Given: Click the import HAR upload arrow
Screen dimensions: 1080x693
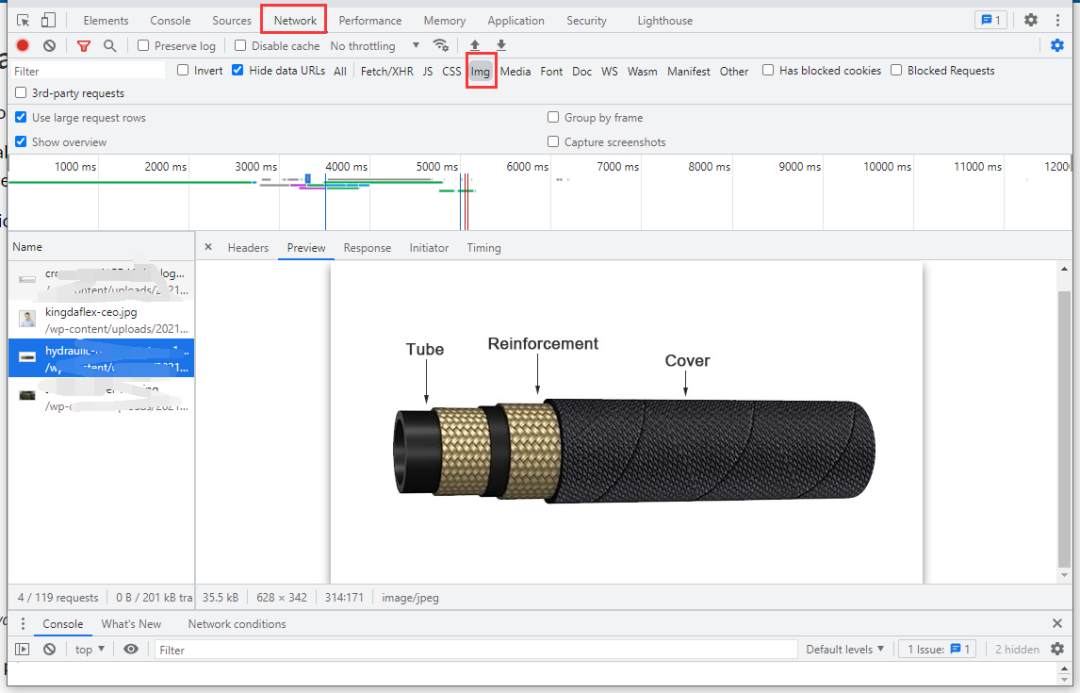Looking at the screenshot, I should pos(475,46).
